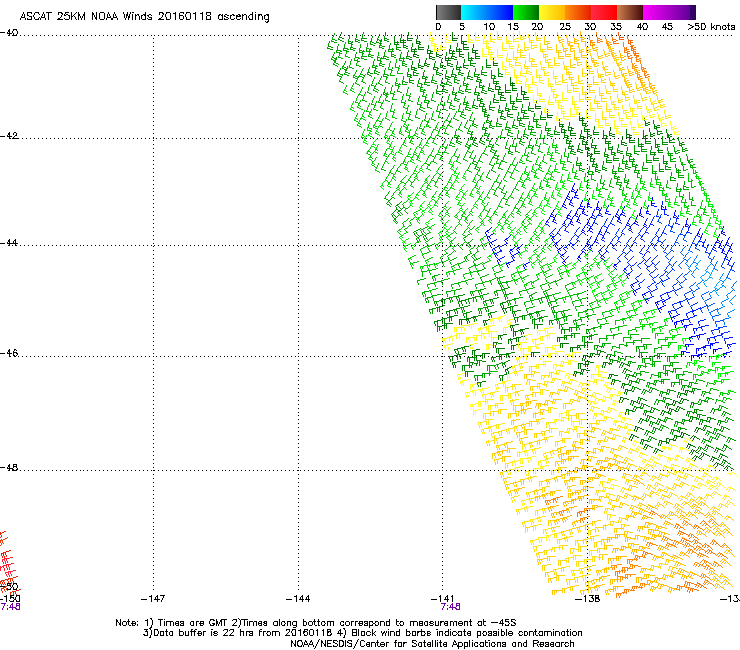740x650 pixels.
Task: Click the '25' value under the color legend
Action: coord(565,27)
